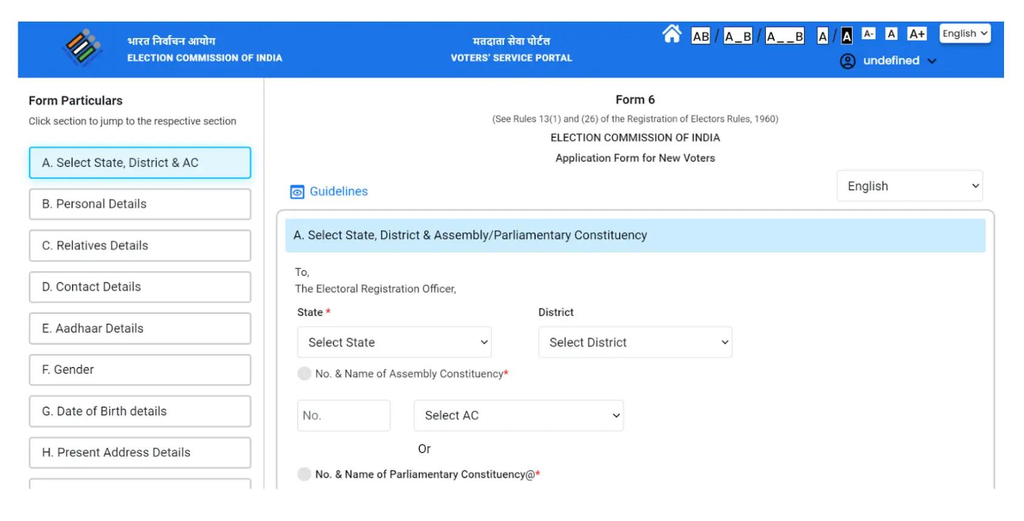Open form language English dropdown
Screen dimensions: 1024x521
(x=910, y=186)
